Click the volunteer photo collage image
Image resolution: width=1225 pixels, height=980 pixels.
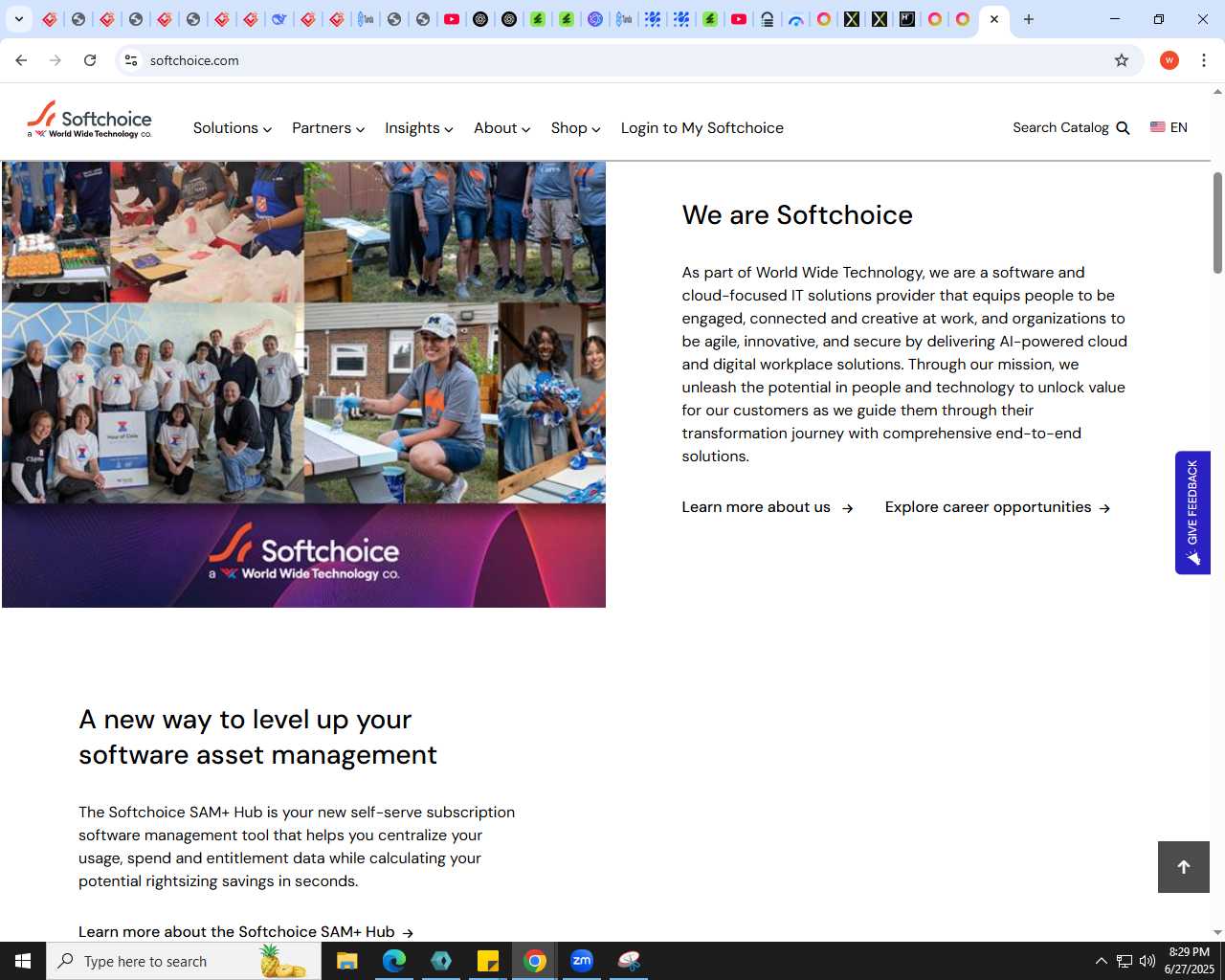[x=303, y=384]
